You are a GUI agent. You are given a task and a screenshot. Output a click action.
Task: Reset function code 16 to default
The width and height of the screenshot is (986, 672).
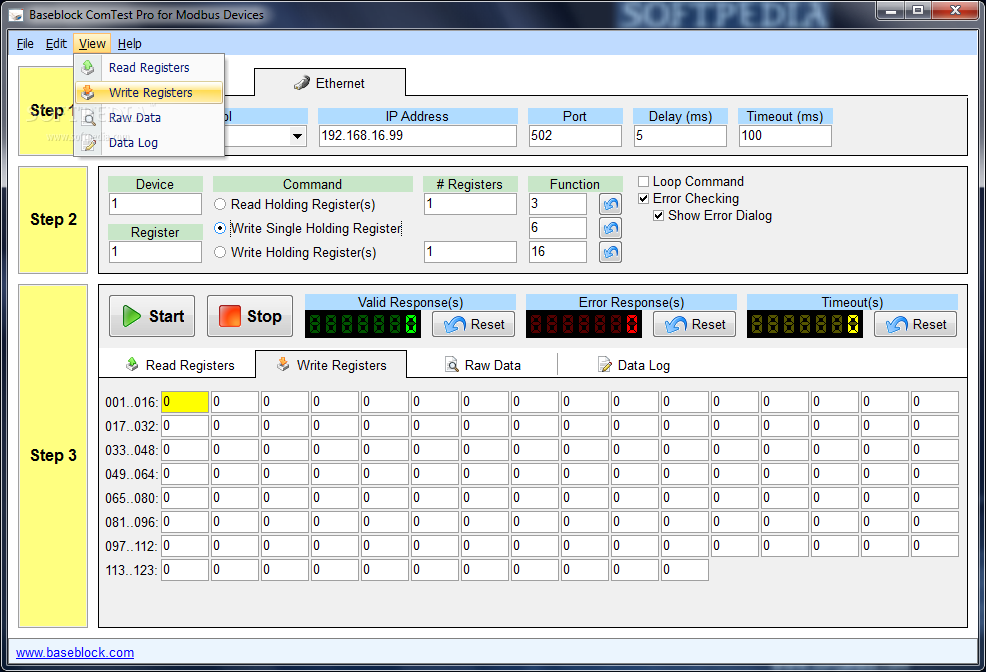coord(610,252)
